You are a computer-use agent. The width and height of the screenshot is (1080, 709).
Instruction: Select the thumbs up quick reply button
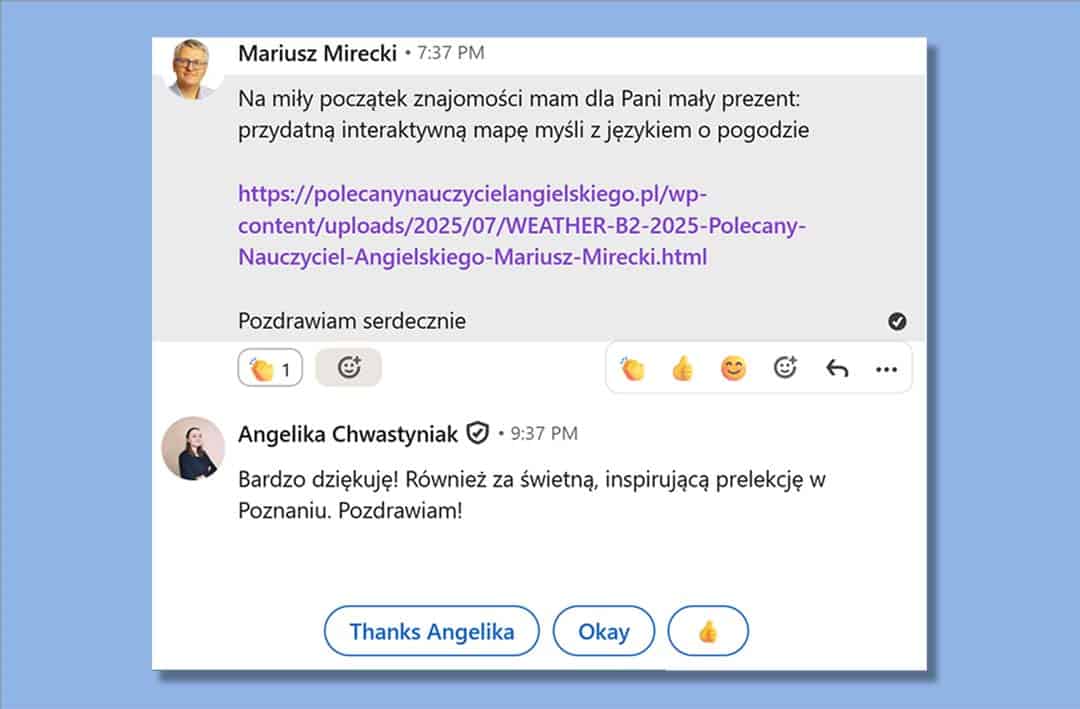(708, 631)
